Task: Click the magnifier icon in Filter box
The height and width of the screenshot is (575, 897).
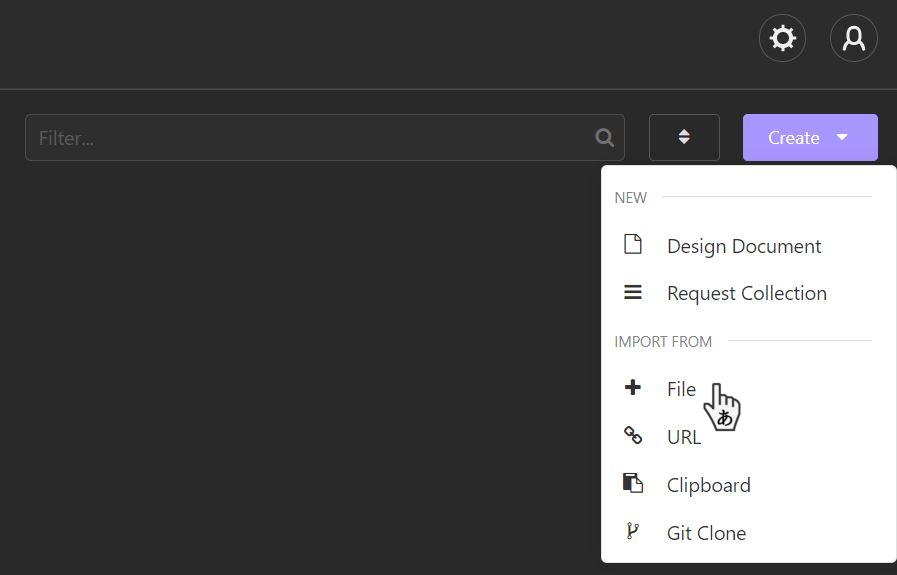Action: tap(604, 137)
